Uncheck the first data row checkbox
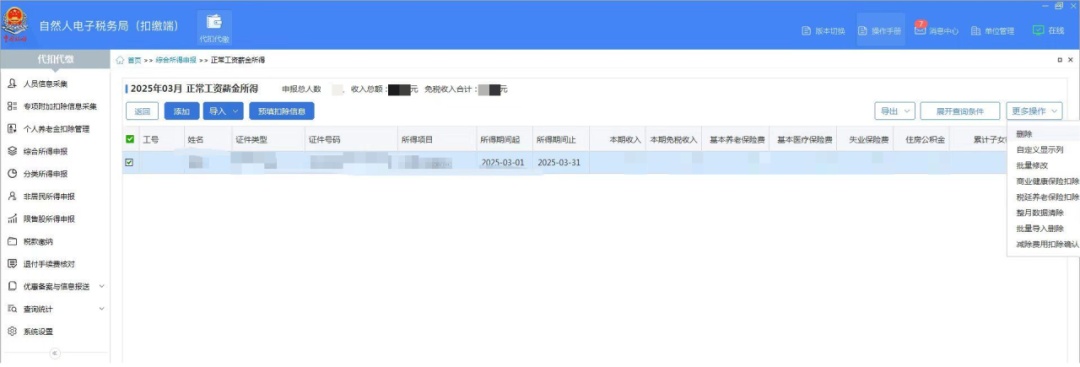The image size is (1080, 367). [x=129, y=162]
